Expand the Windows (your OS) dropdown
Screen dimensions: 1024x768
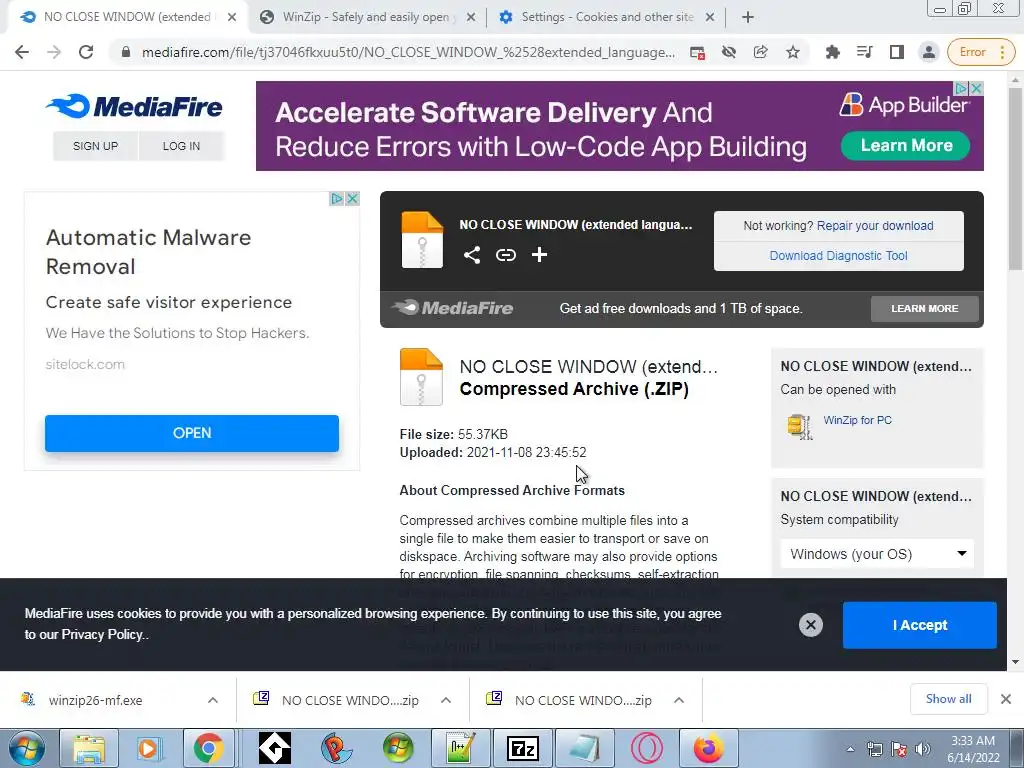point(877,554)
